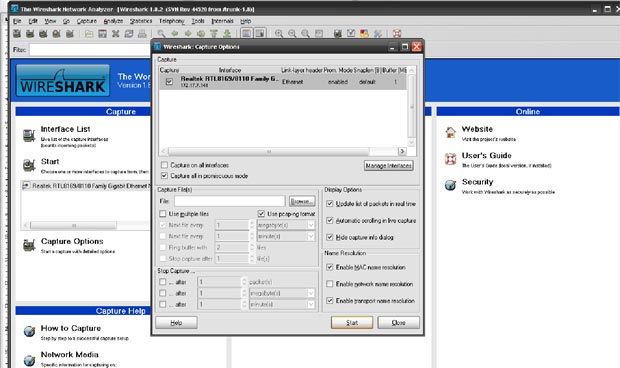Image resolution: width=620 pixels, height=368 pixels.
Task: Click the resize all columns toolbar icon
Action: coord(319,34)
